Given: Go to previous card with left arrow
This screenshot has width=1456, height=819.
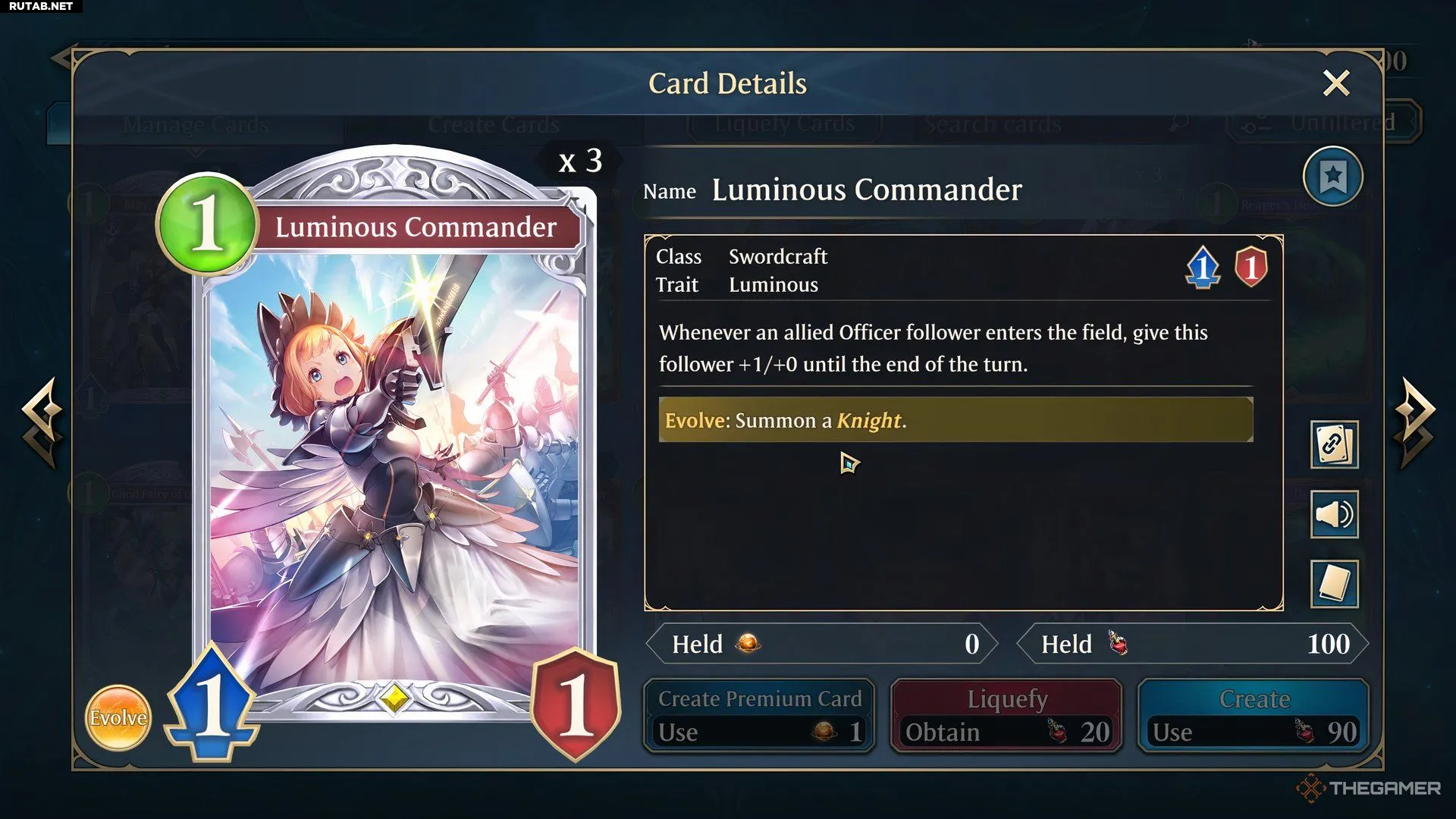Looking at the screenshot, I should click(42, 422).
